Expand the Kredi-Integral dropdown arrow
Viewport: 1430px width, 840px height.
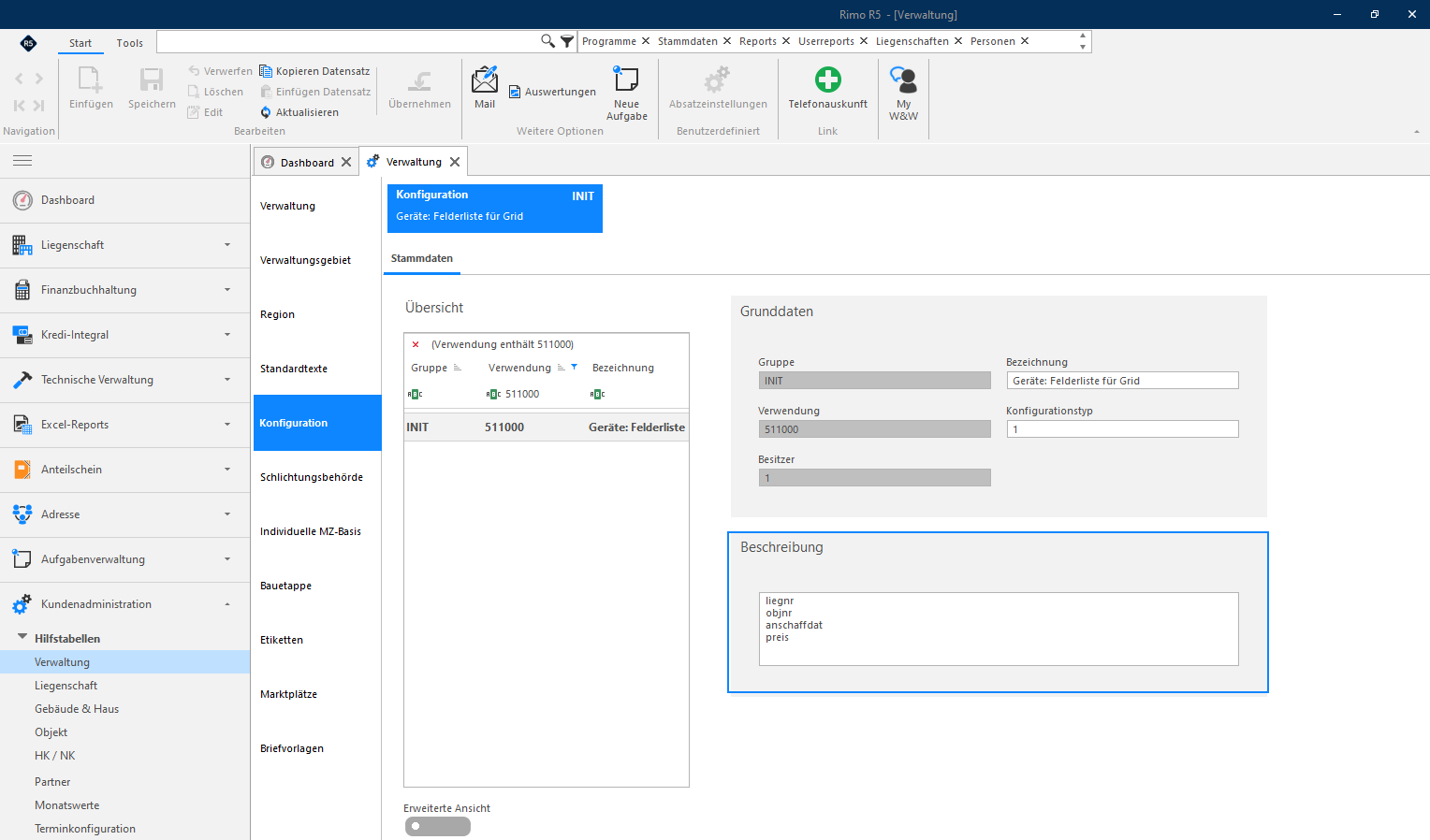click(x=227, y=335)
